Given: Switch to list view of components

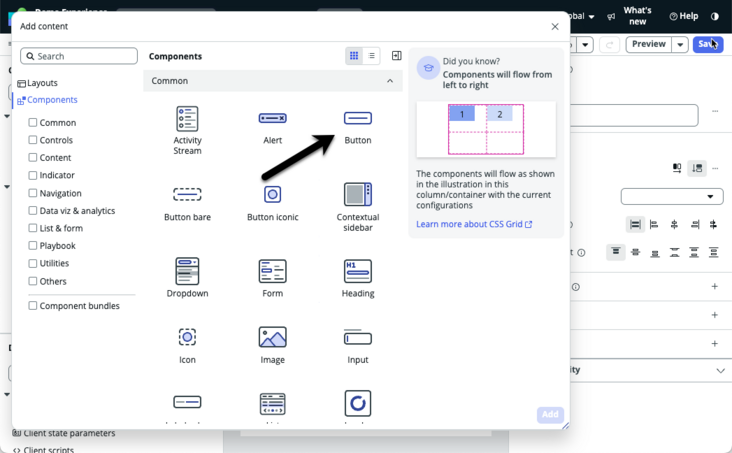Looking at the screenshot, I should pyautogui.click(x=371, y=56).
